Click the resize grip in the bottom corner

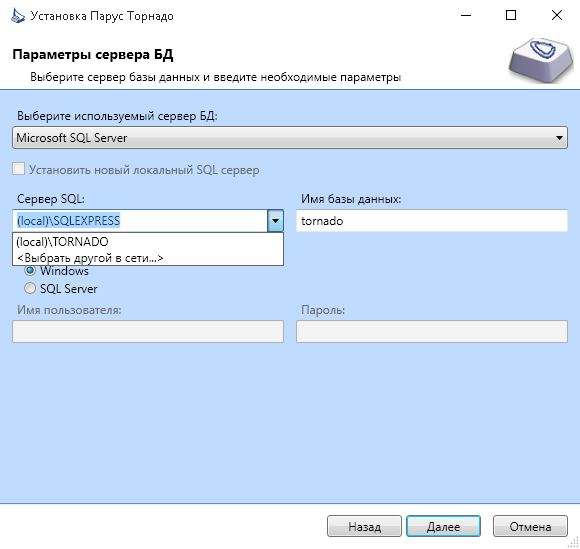coord(573,542)
